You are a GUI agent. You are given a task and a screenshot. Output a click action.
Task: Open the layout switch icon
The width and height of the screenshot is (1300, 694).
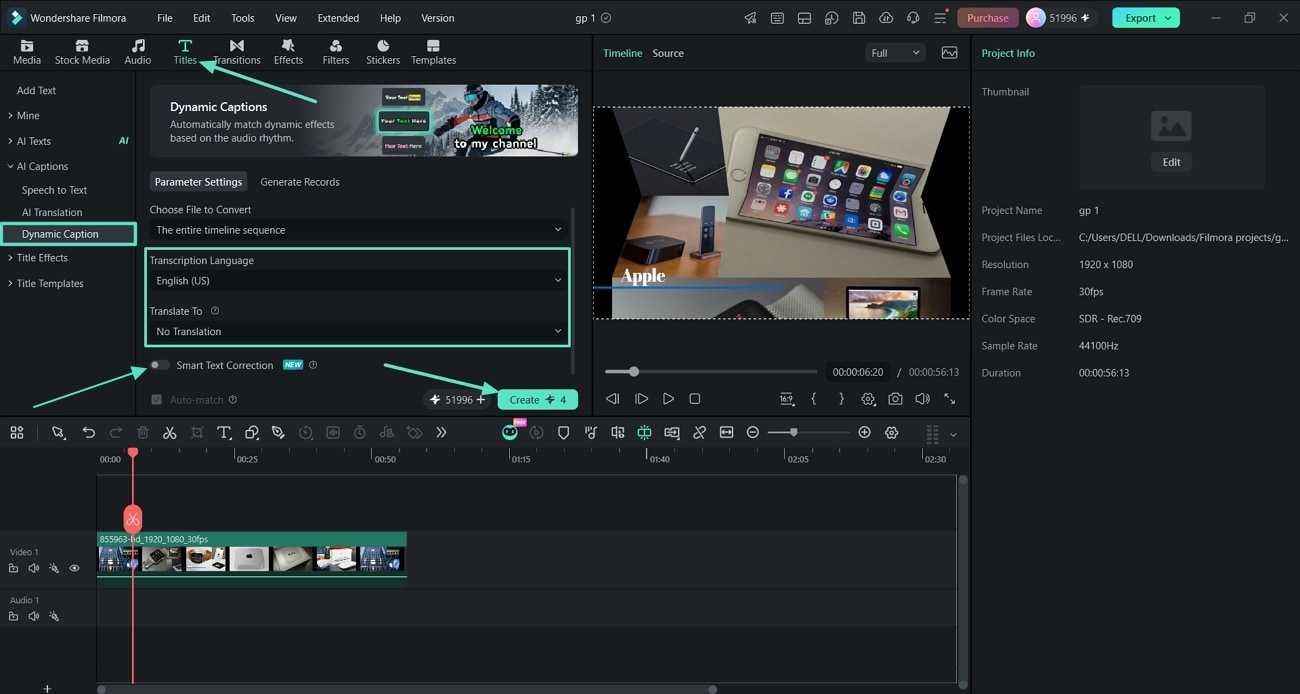point(805,18)
